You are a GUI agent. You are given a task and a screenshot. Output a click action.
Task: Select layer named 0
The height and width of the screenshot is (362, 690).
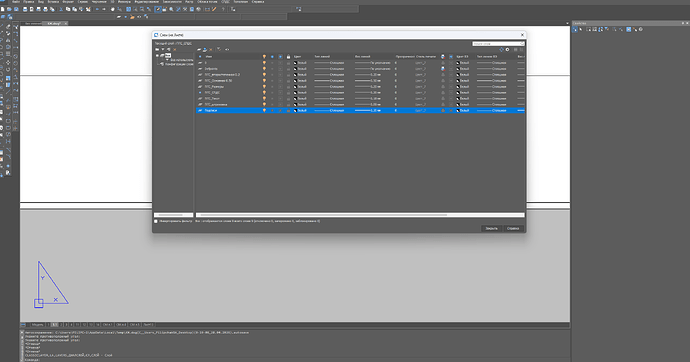(206, 63)
